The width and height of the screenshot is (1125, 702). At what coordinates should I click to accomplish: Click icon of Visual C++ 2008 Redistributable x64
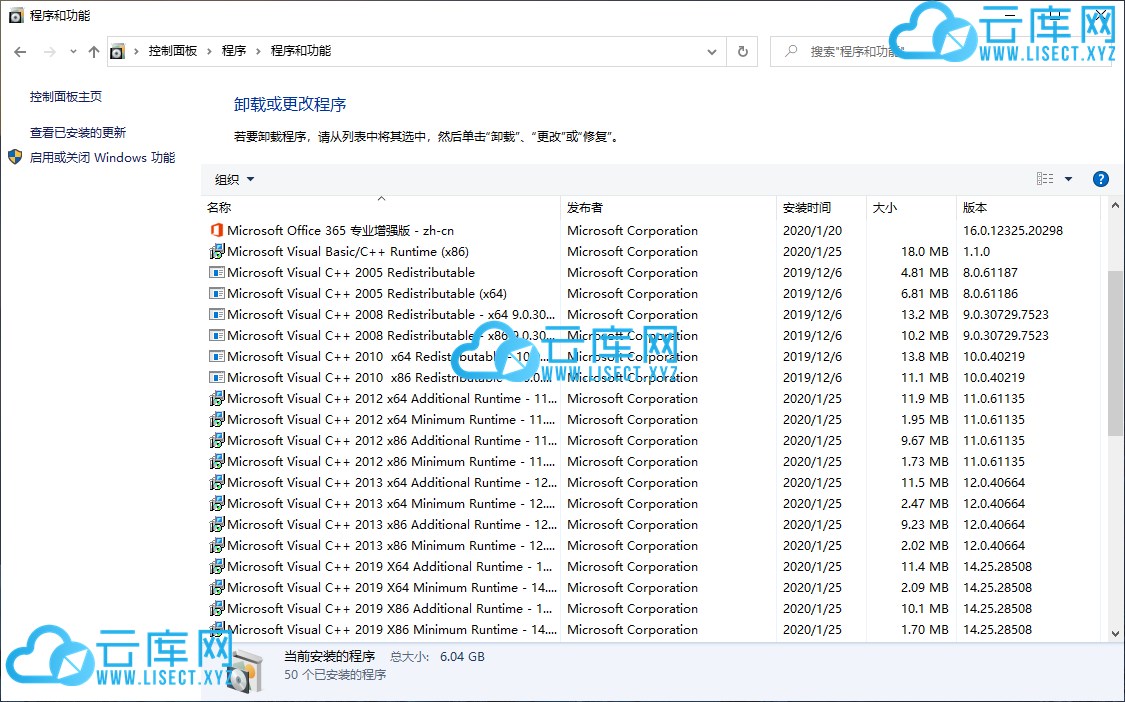tap(217, 314)
